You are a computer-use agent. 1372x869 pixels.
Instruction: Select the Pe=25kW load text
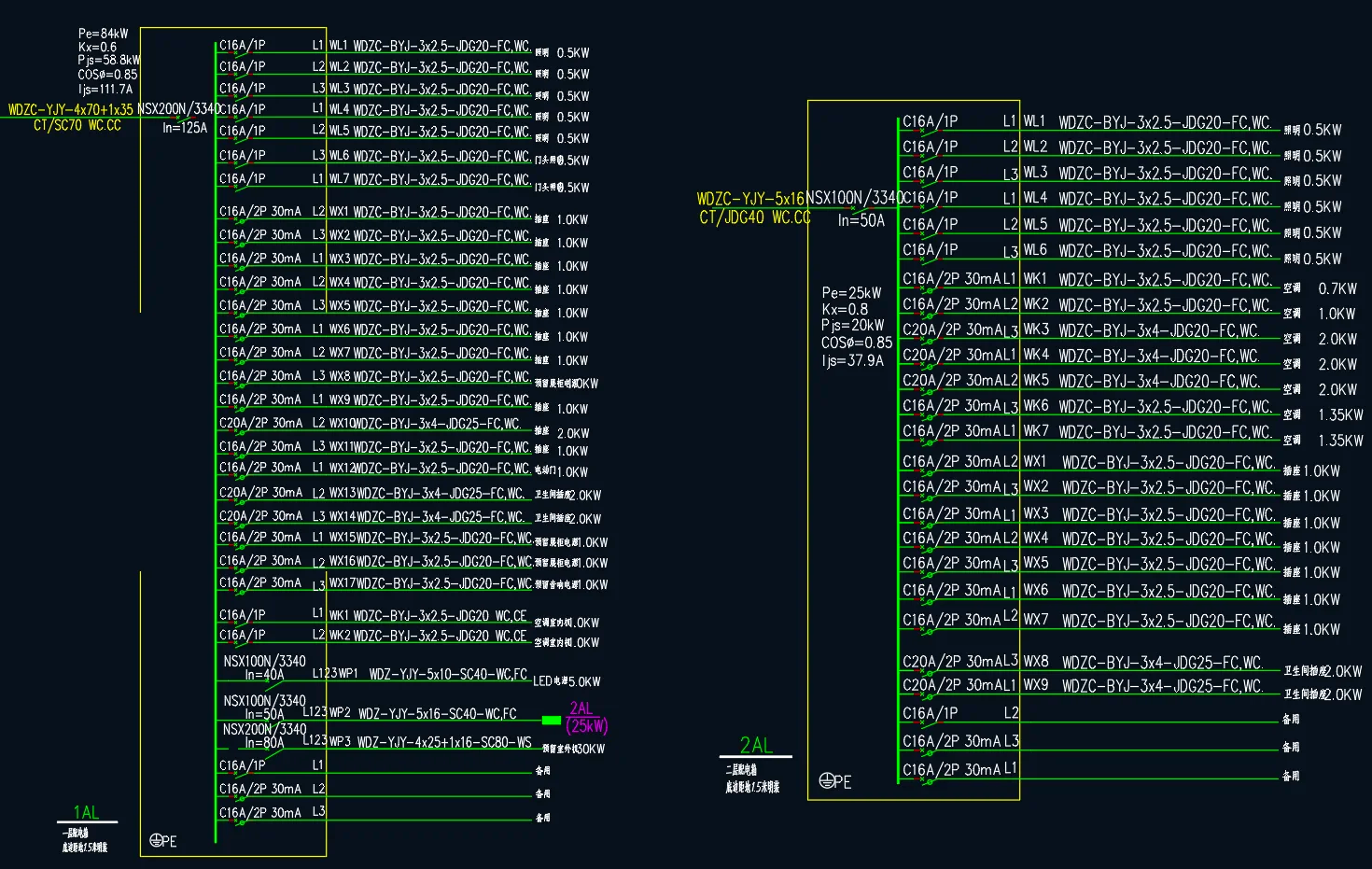[851, 293]
